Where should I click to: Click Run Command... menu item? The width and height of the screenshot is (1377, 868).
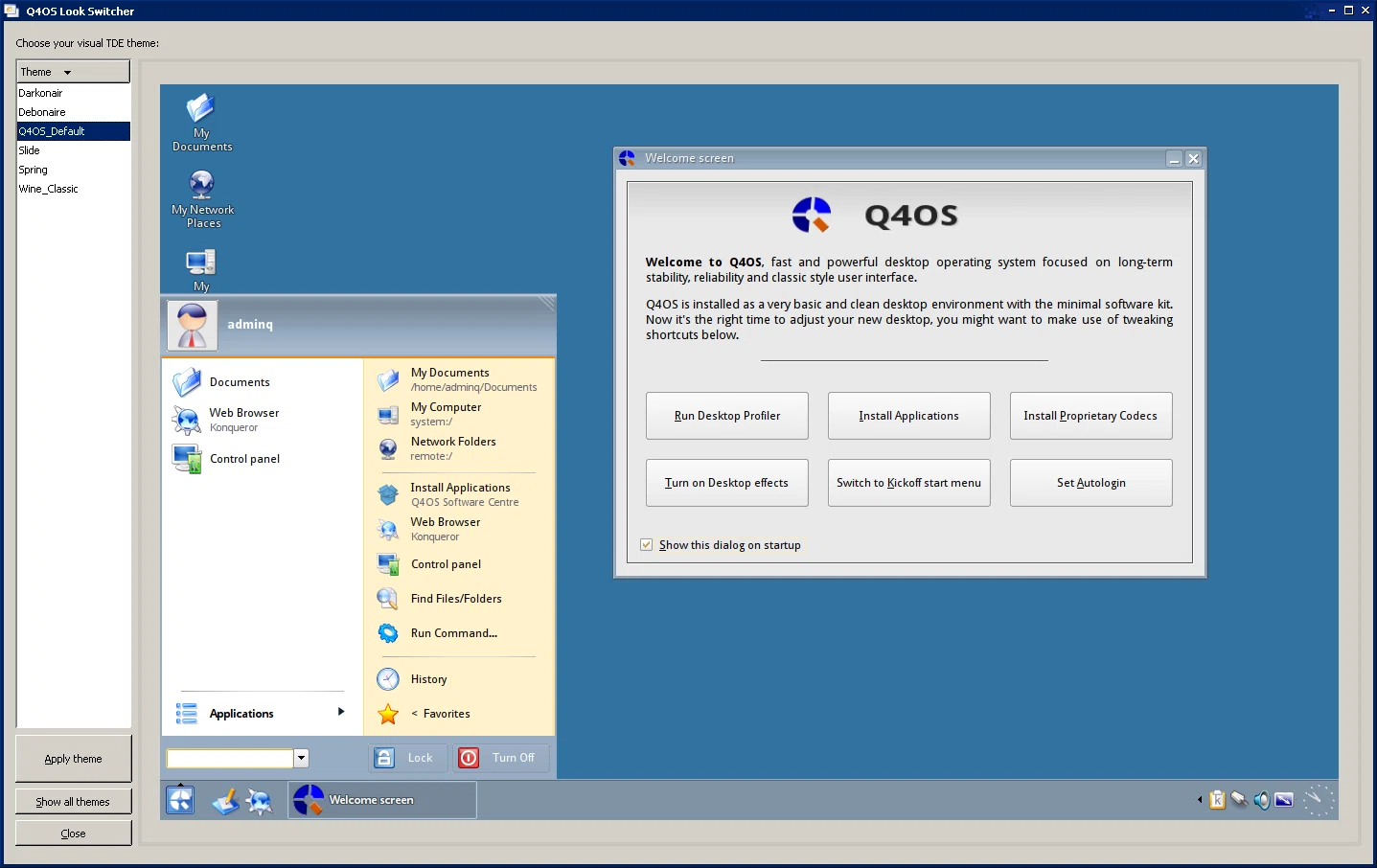click(x=459, y=633)
